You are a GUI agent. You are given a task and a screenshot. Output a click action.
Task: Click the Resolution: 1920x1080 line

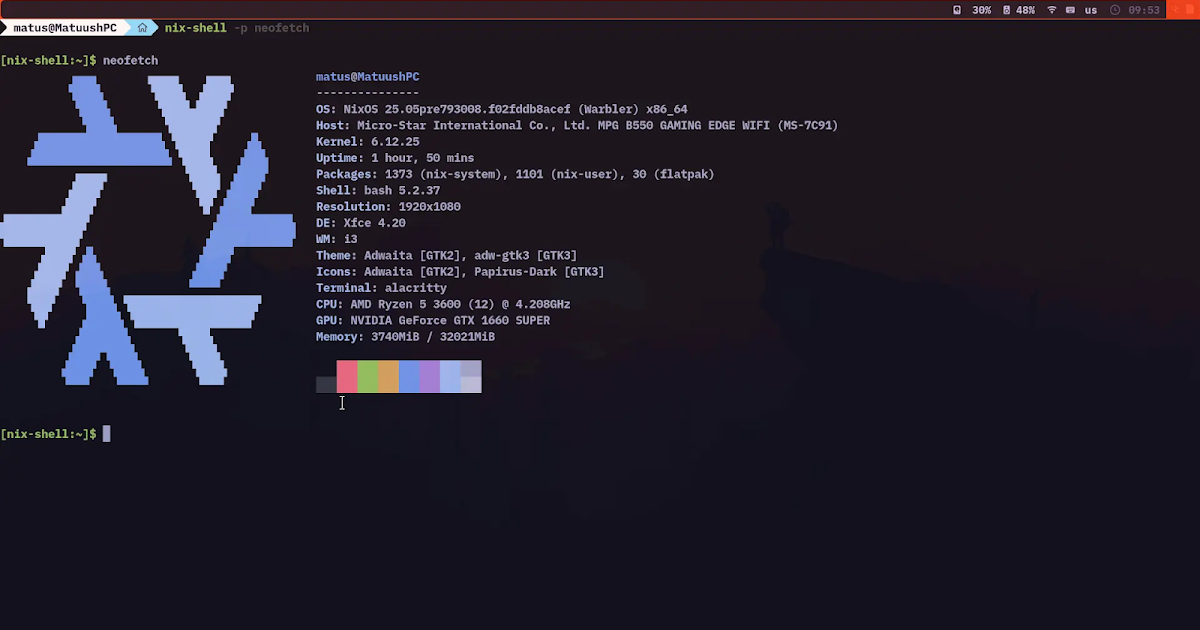[x=388, y=207]
